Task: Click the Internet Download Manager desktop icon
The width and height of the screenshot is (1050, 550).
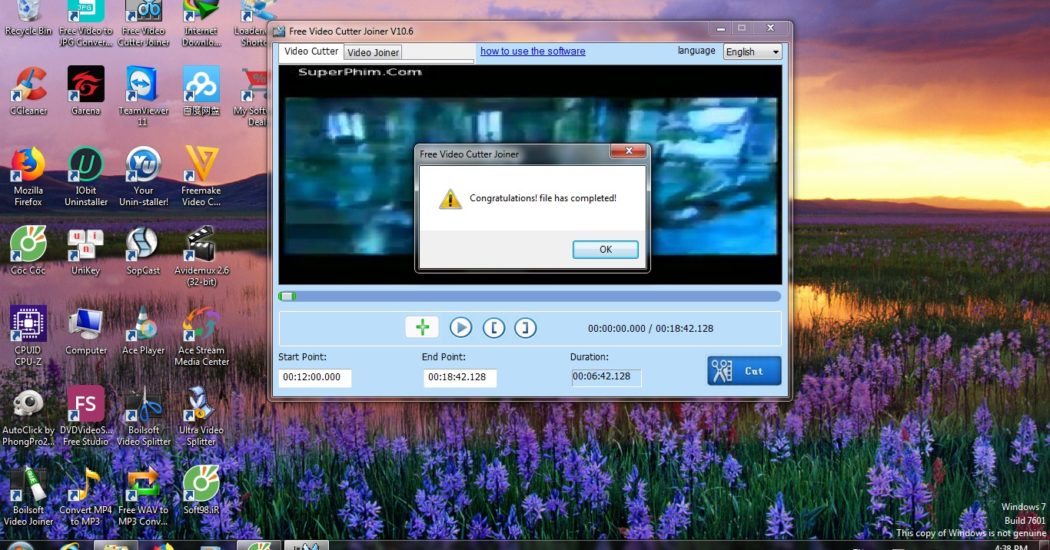Action: (201, 23)
